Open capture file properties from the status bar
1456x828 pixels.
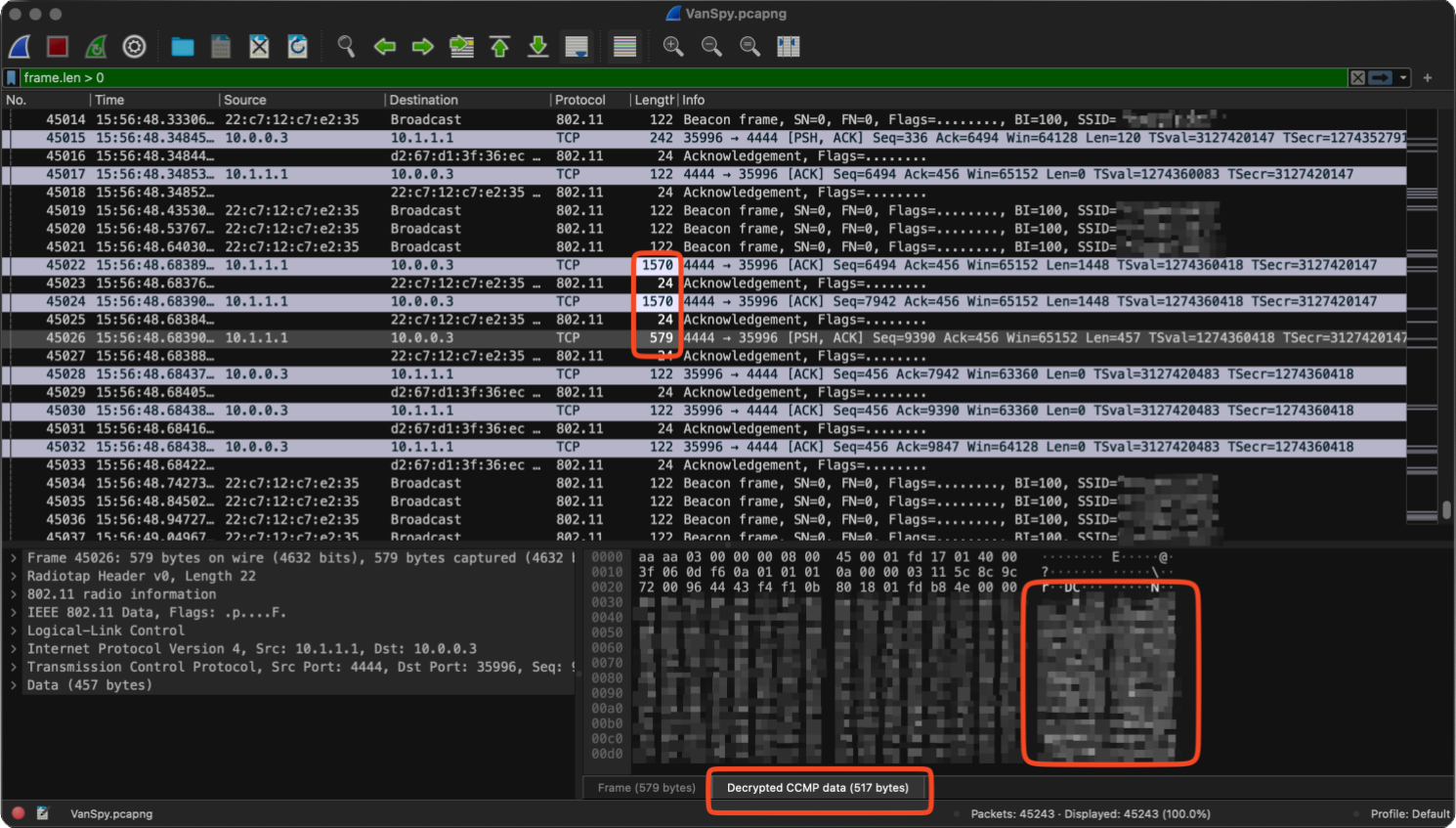(x=43, y=812)
